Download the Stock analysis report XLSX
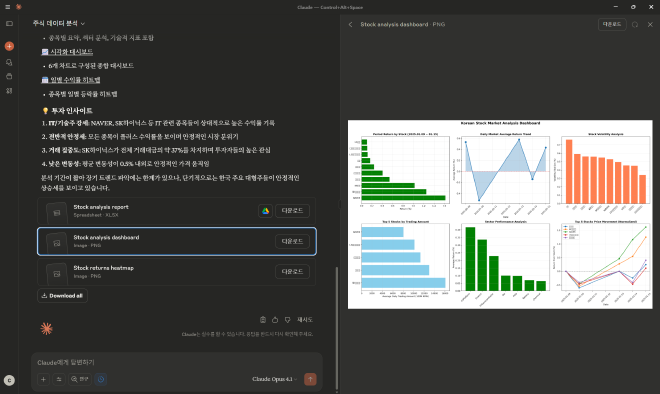This screenshot has height=394, width=660. click(x=292, y=211)
